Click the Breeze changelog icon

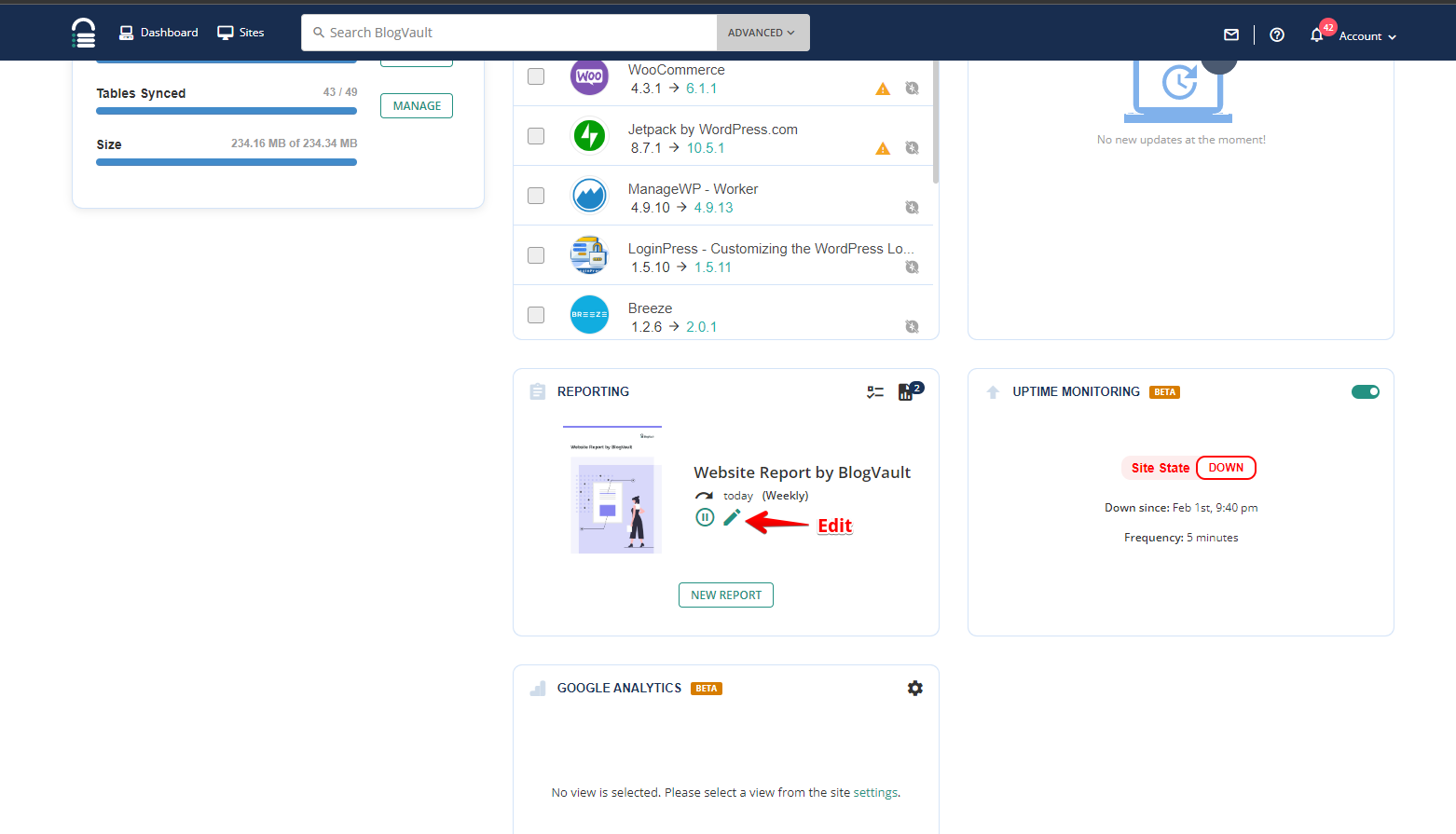[x=912, y=327]
